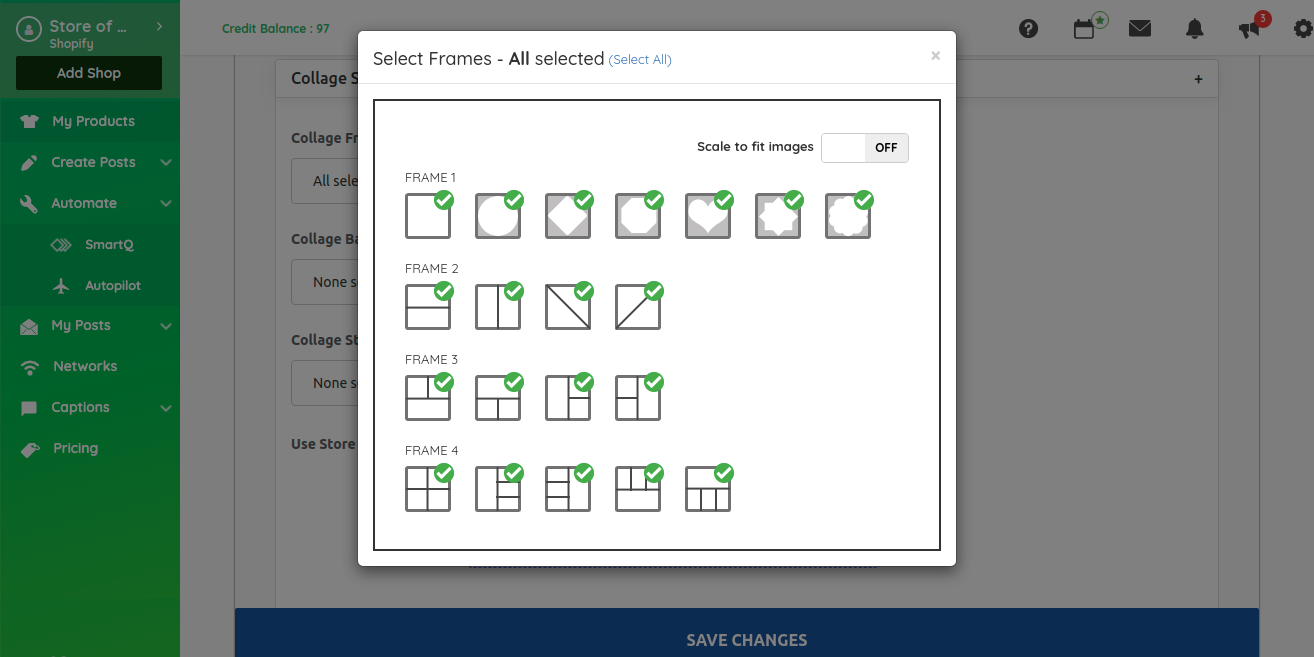Open the Pricing menu item
This screenshot has height=657, width=1314.
(x=76, y=448)
